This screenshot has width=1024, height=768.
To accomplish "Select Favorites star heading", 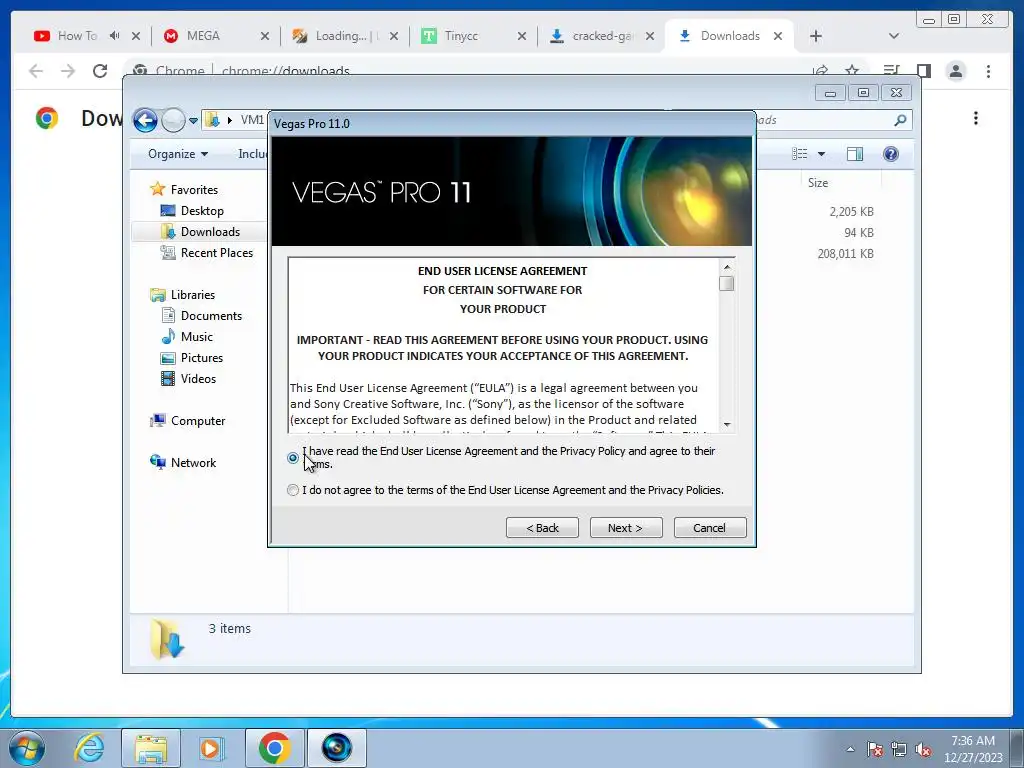I will pos(184,189).
